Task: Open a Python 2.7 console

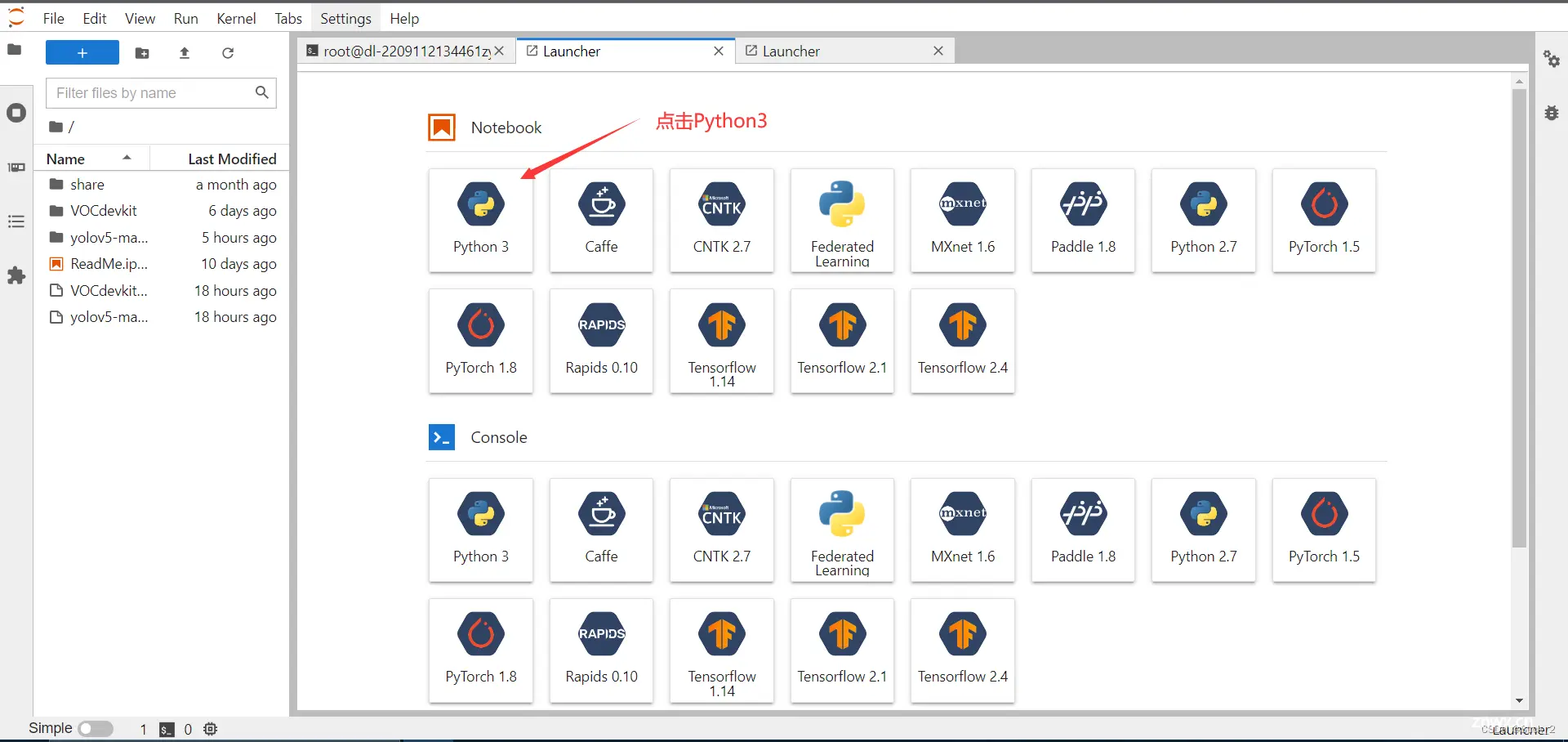Action: (1204, 530)
